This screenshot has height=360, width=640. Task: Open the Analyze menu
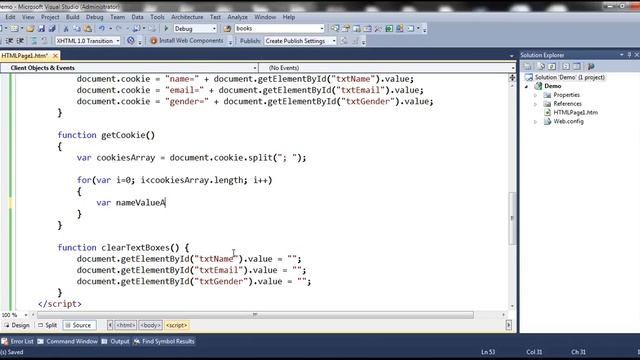coord(238,17)
